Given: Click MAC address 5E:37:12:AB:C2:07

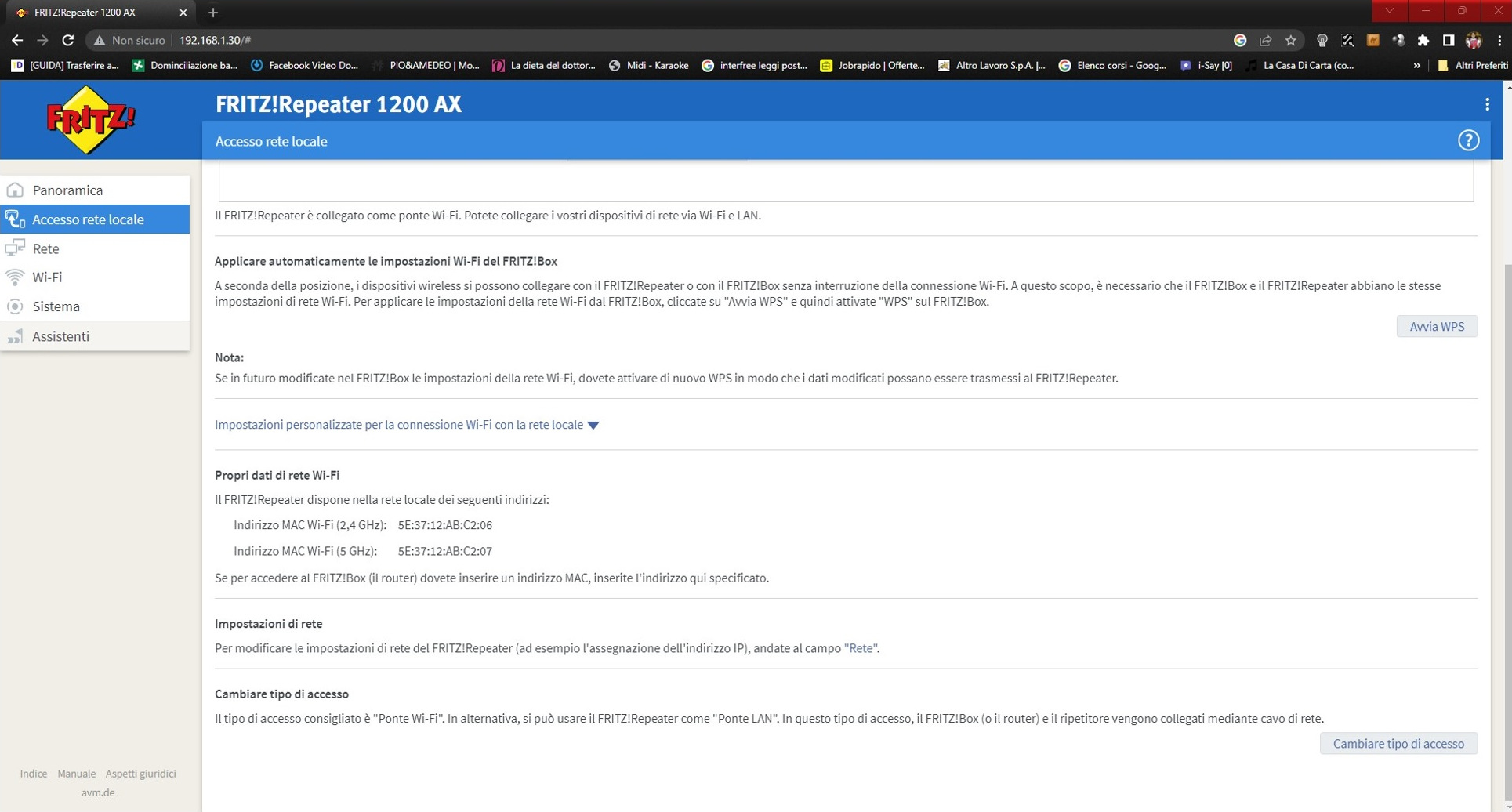Looking at the screenshot, I should 444,551.
